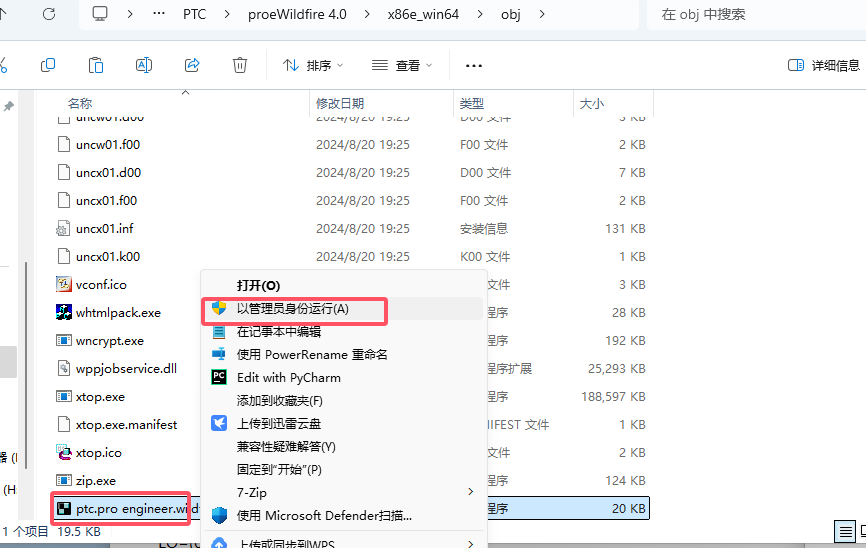The width and height of the screenshot is (866, 548).
Task: Click the Copy toolbar icon
Action: [x=48, y=65]
